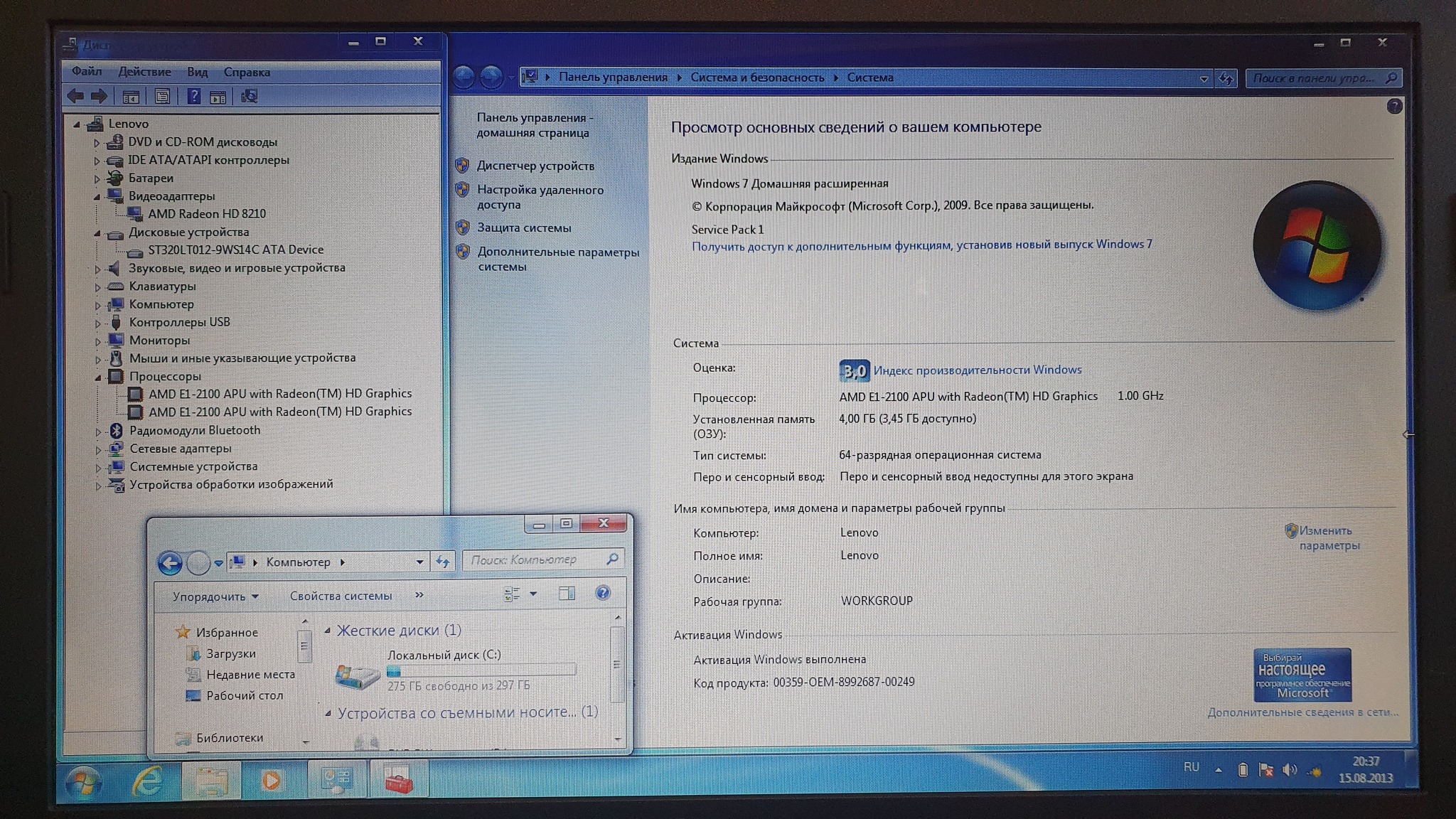The image size is (1456, 819).
Task: Open the Индекс производительности Windows link
Action: (977, 370)
